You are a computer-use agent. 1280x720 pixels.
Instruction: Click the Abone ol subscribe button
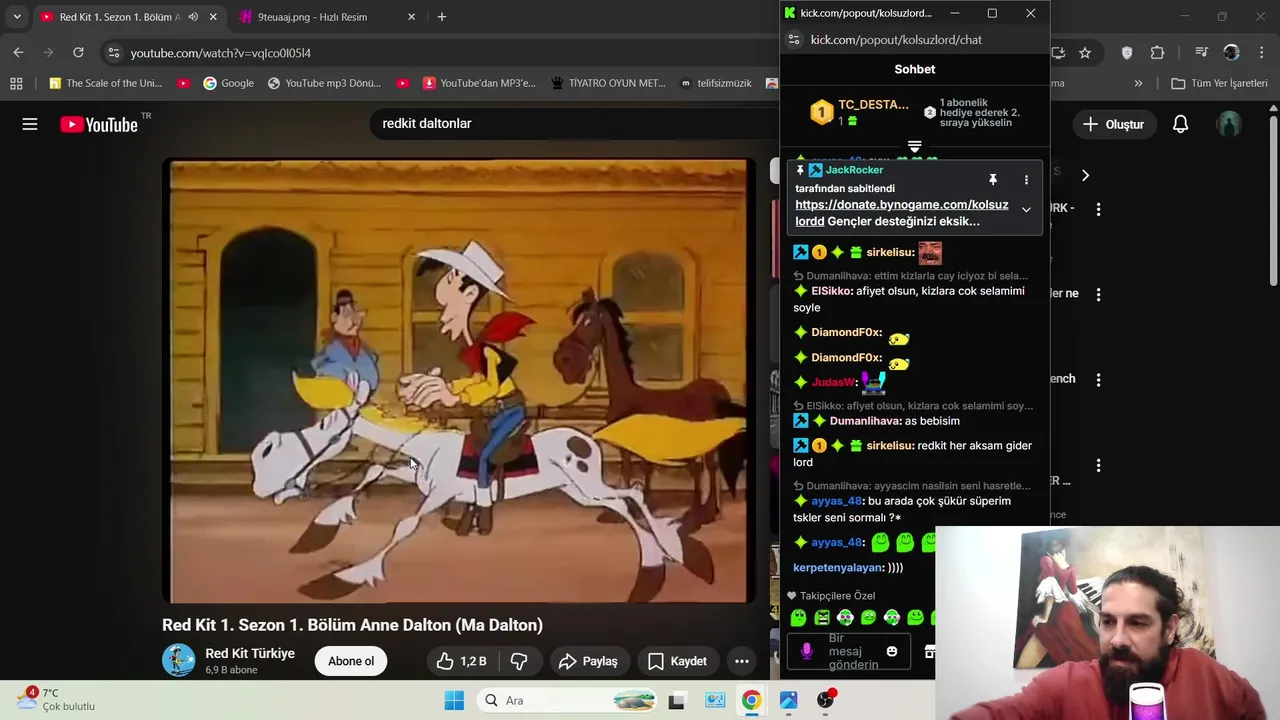pyautogui.click(x=351, y=661)
